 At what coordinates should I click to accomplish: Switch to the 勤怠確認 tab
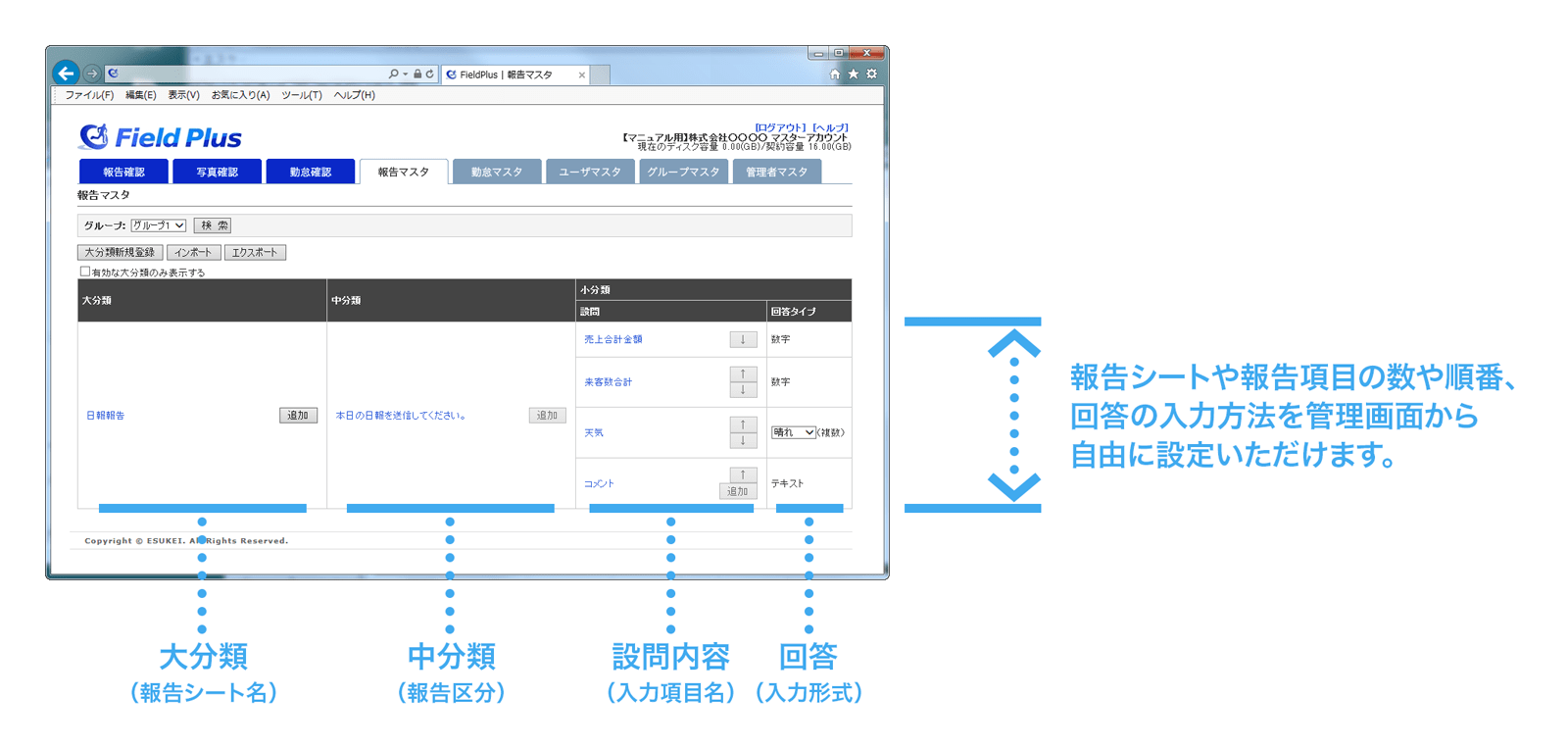click(x=310, y=172)
